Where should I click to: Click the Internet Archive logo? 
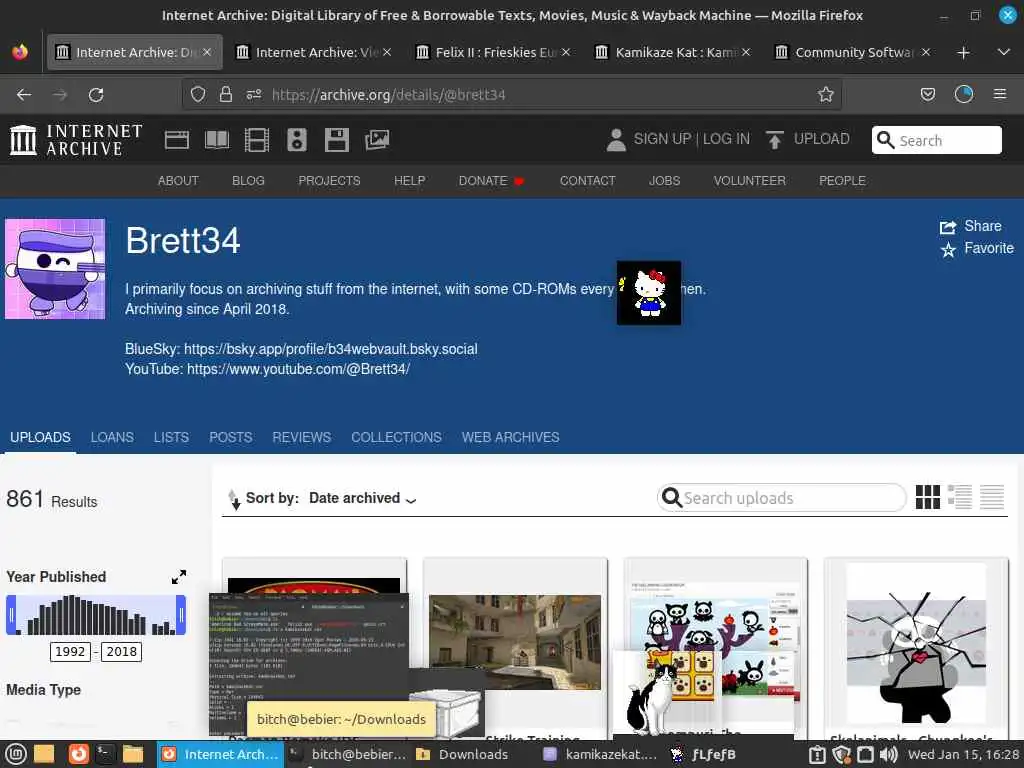pyautogui.click(x=76, y=140)
